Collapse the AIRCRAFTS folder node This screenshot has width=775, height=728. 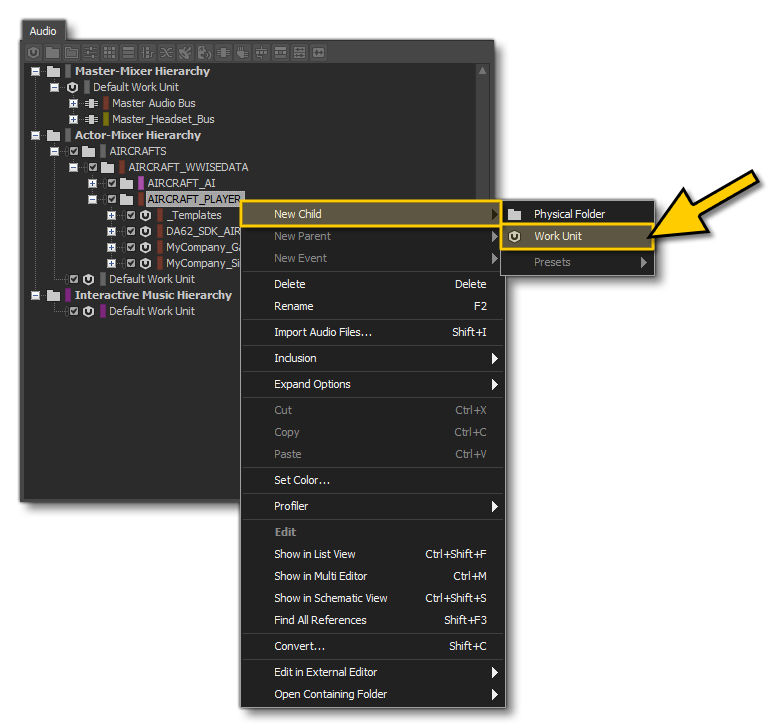[54, 151]
